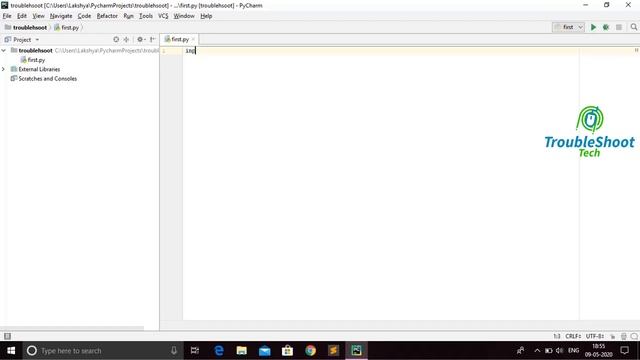Open the People icon in system tray
Image resolution: width=640 pixels, height=360 pixels.
click(x=520, y=351)
